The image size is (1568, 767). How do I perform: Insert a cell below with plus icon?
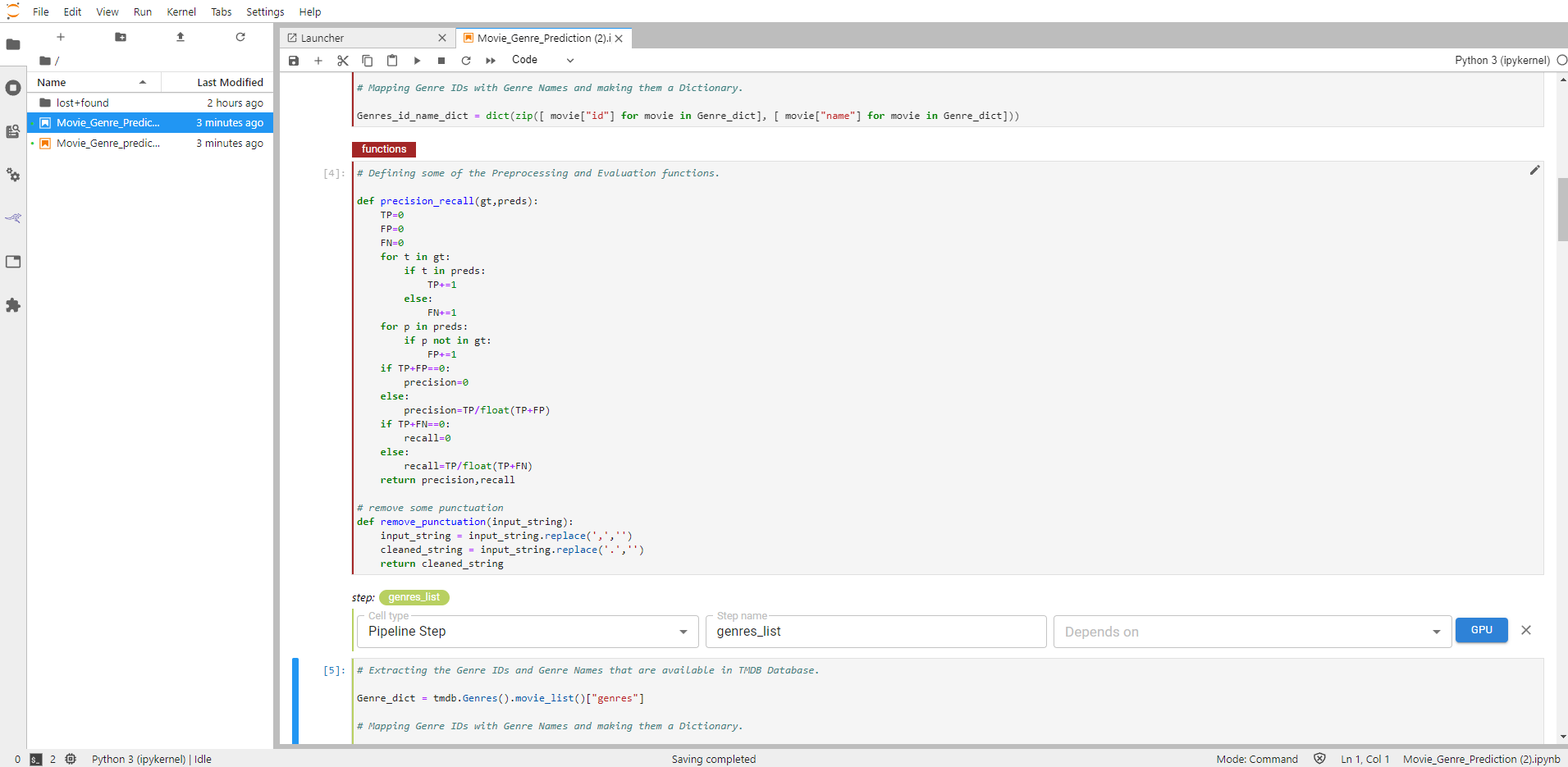coord(318,60)
